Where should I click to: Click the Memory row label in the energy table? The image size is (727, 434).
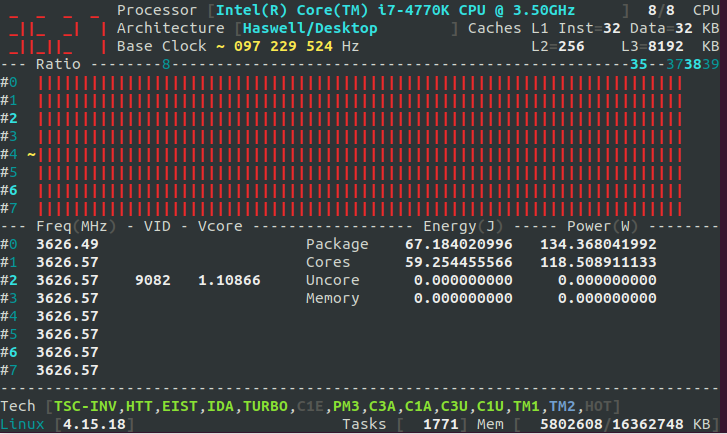332,299
